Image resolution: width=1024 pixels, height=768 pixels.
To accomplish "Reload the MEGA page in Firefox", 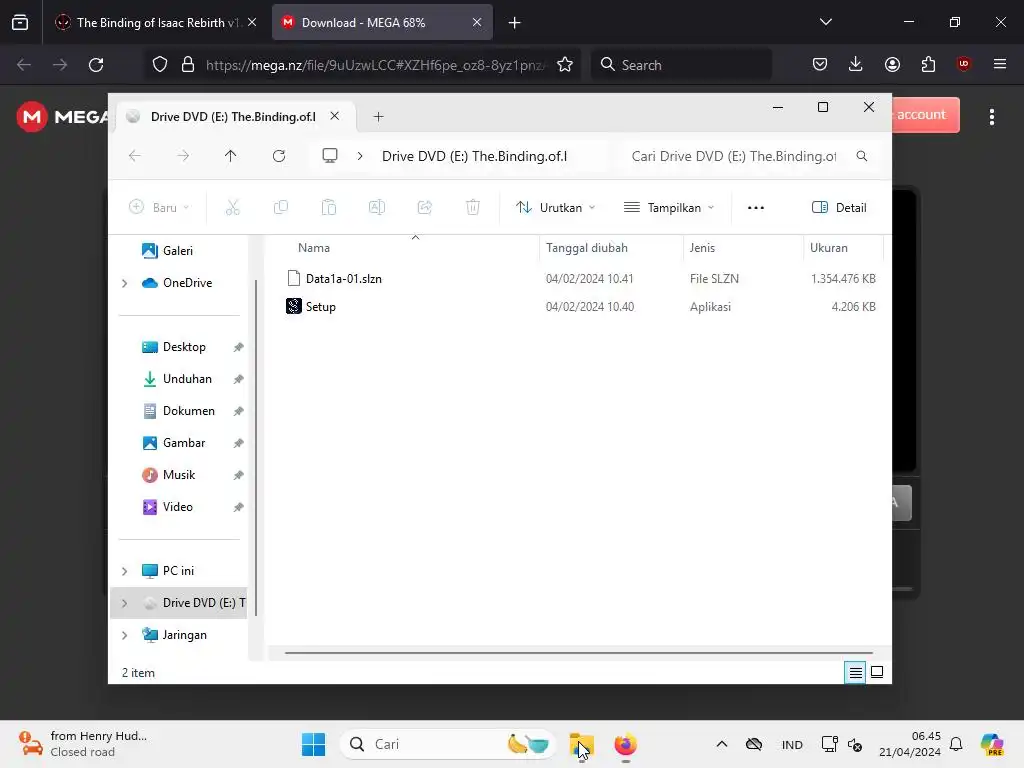I will [96, 65].
